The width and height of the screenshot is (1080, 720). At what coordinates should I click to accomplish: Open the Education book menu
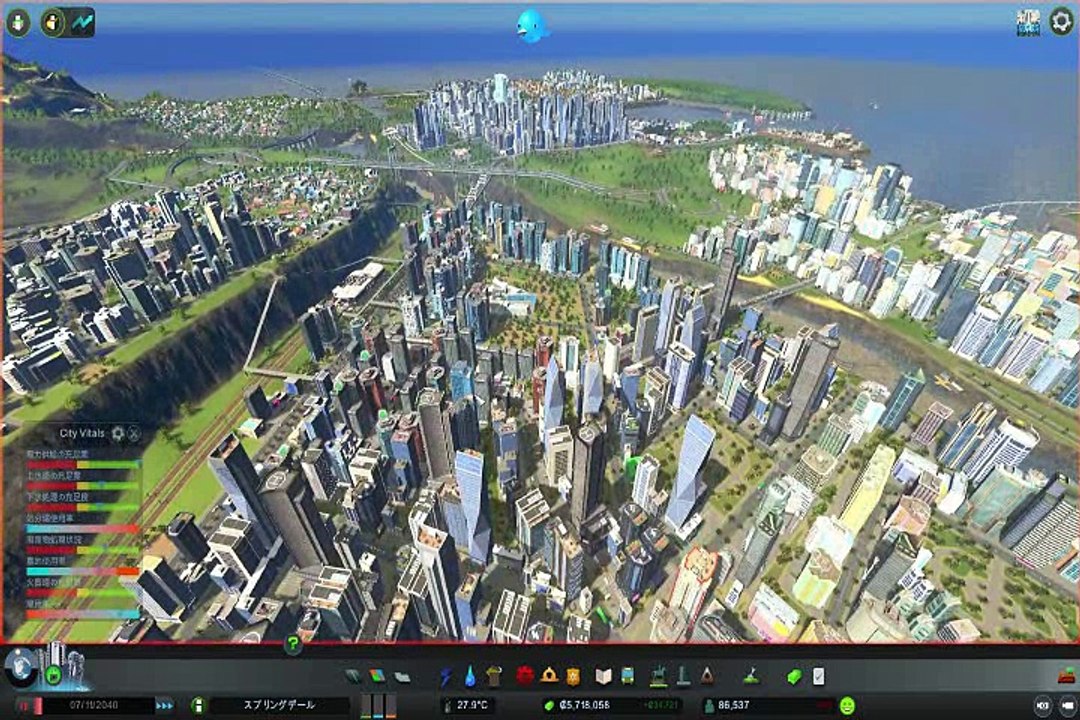click(x=603, y=676)
